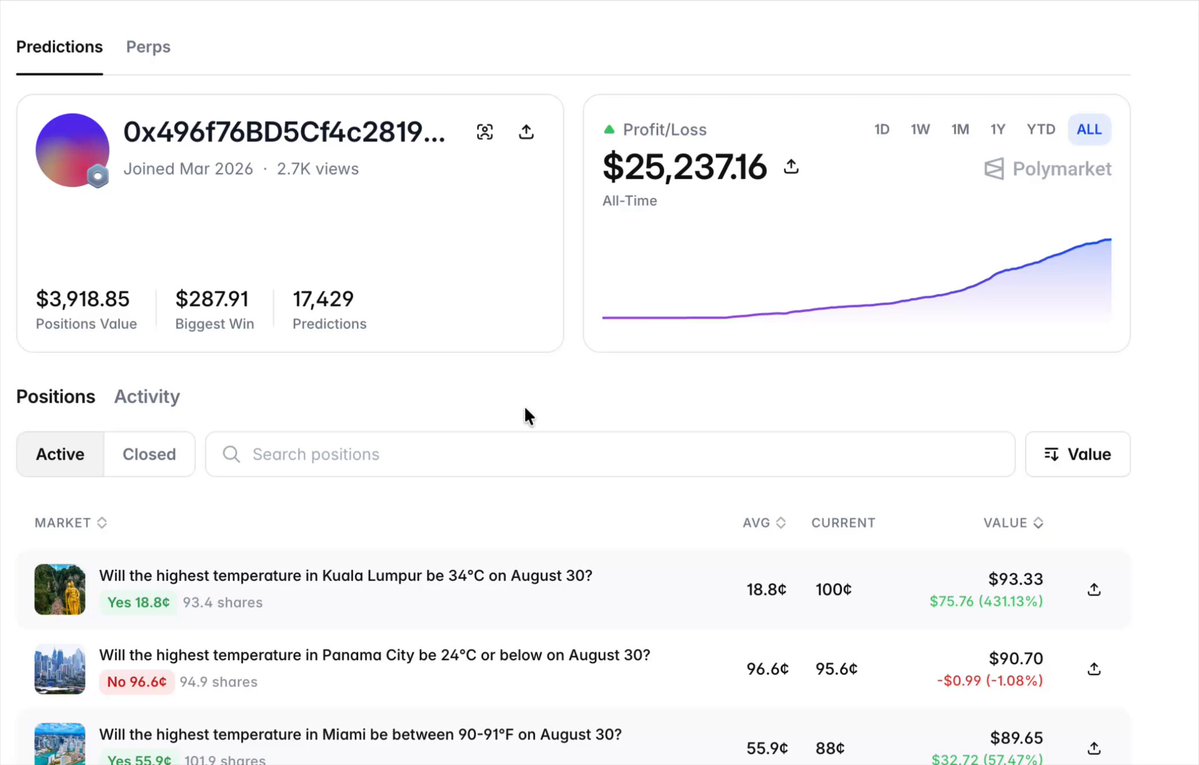Show Active positions

pyautogui.click(x=60, y=454)
